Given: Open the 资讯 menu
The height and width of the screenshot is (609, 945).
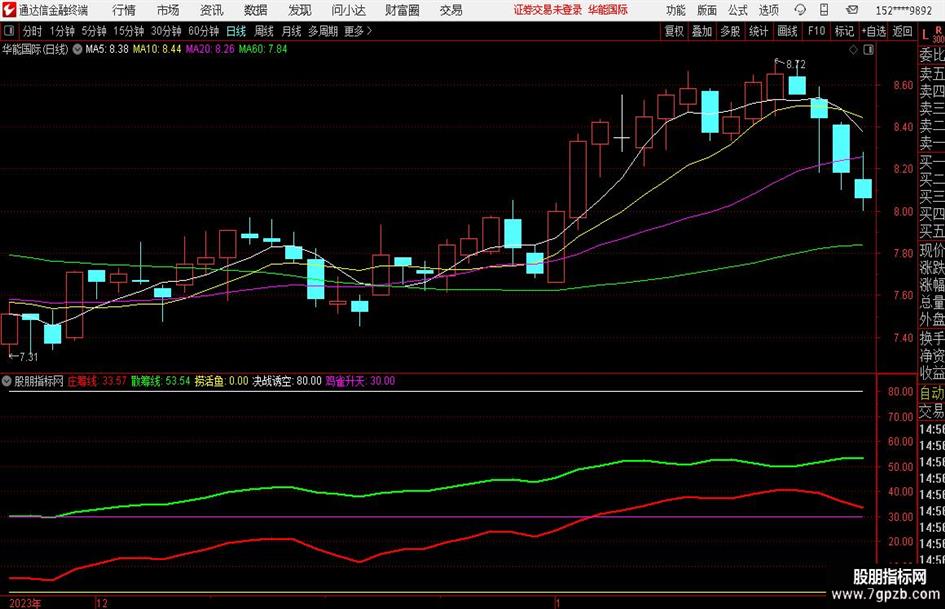Looking at the screenshot, I should click(x=212, y=10).
